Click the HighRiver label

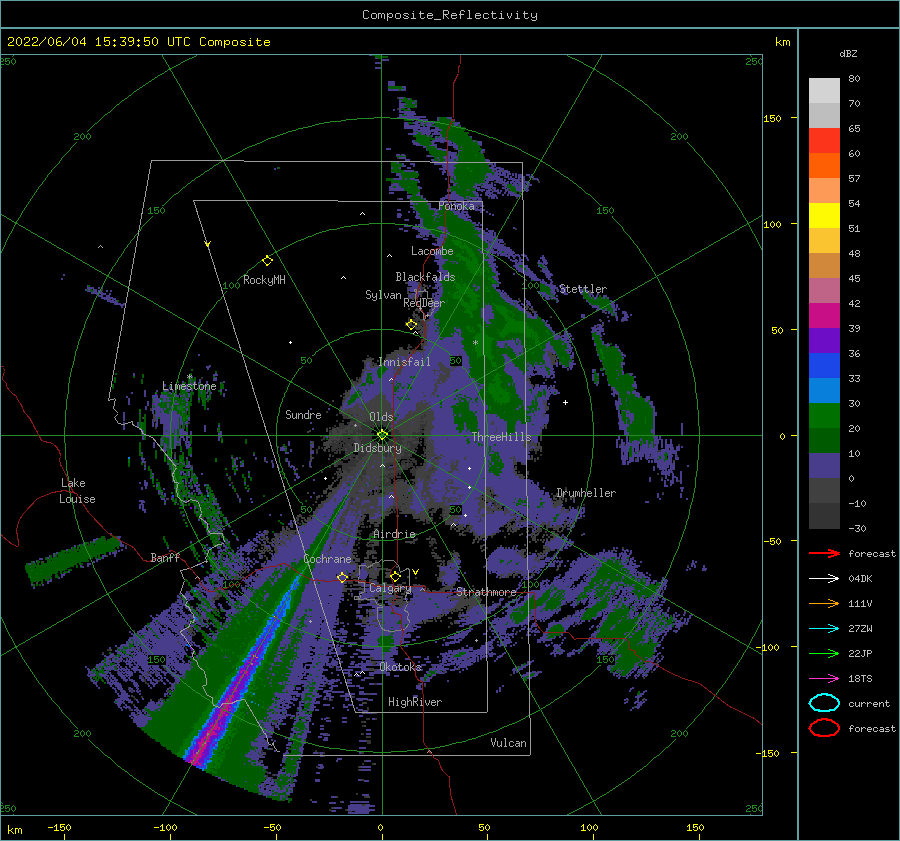pos(415,702)
